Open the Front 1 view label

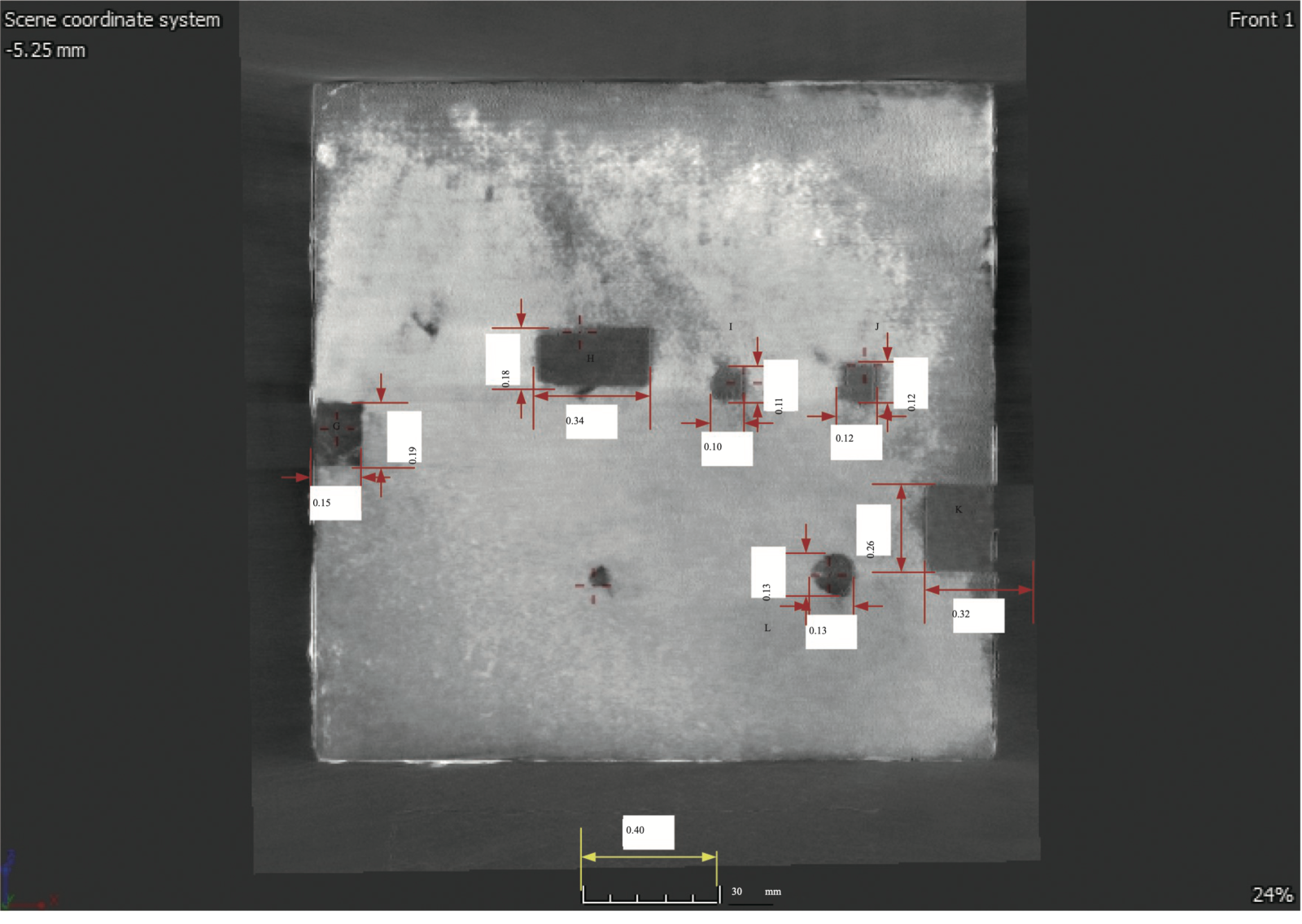coord(1260,20)
